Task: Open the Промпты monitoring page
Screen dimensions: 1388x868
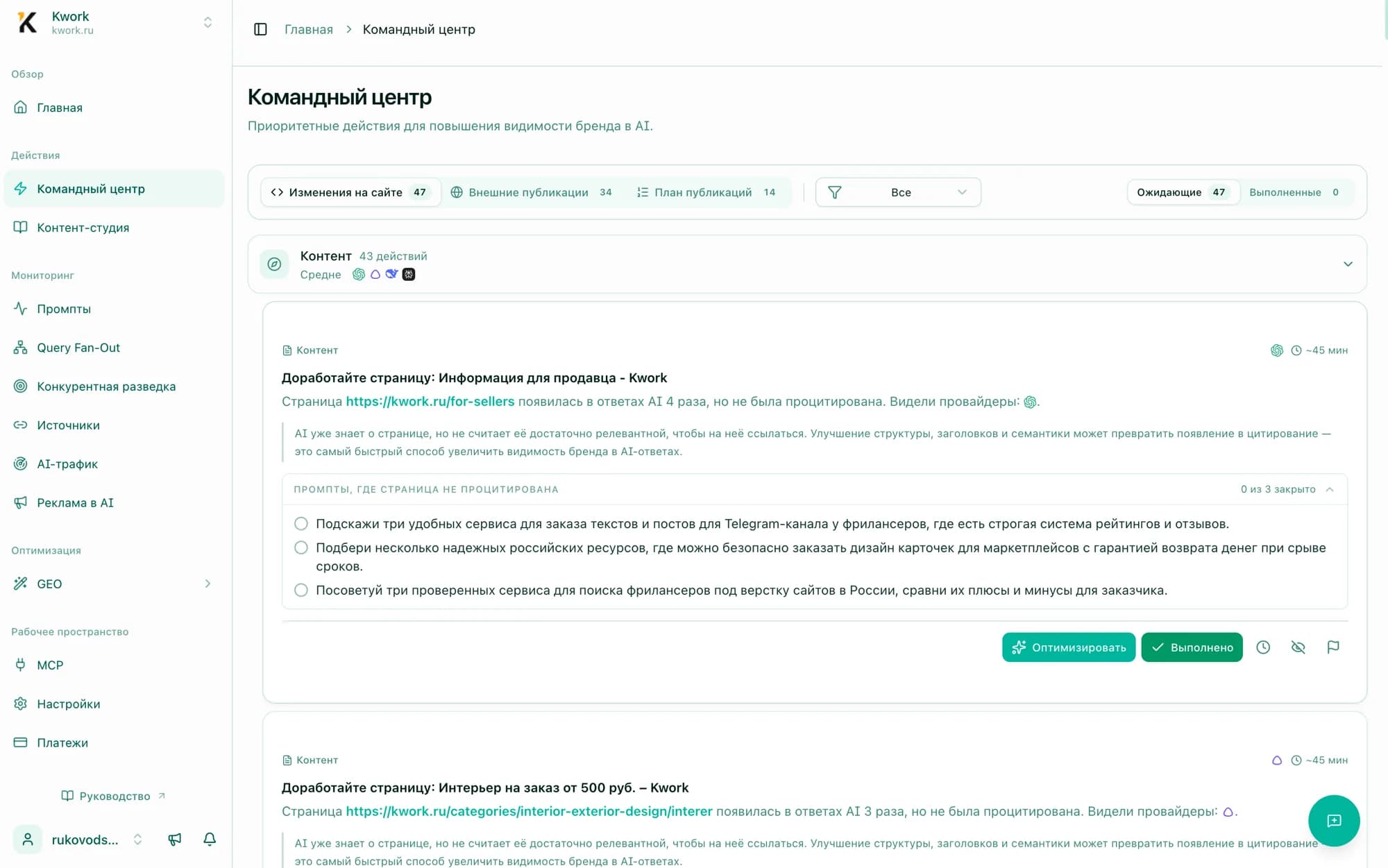Action: [x=114, y=309]
